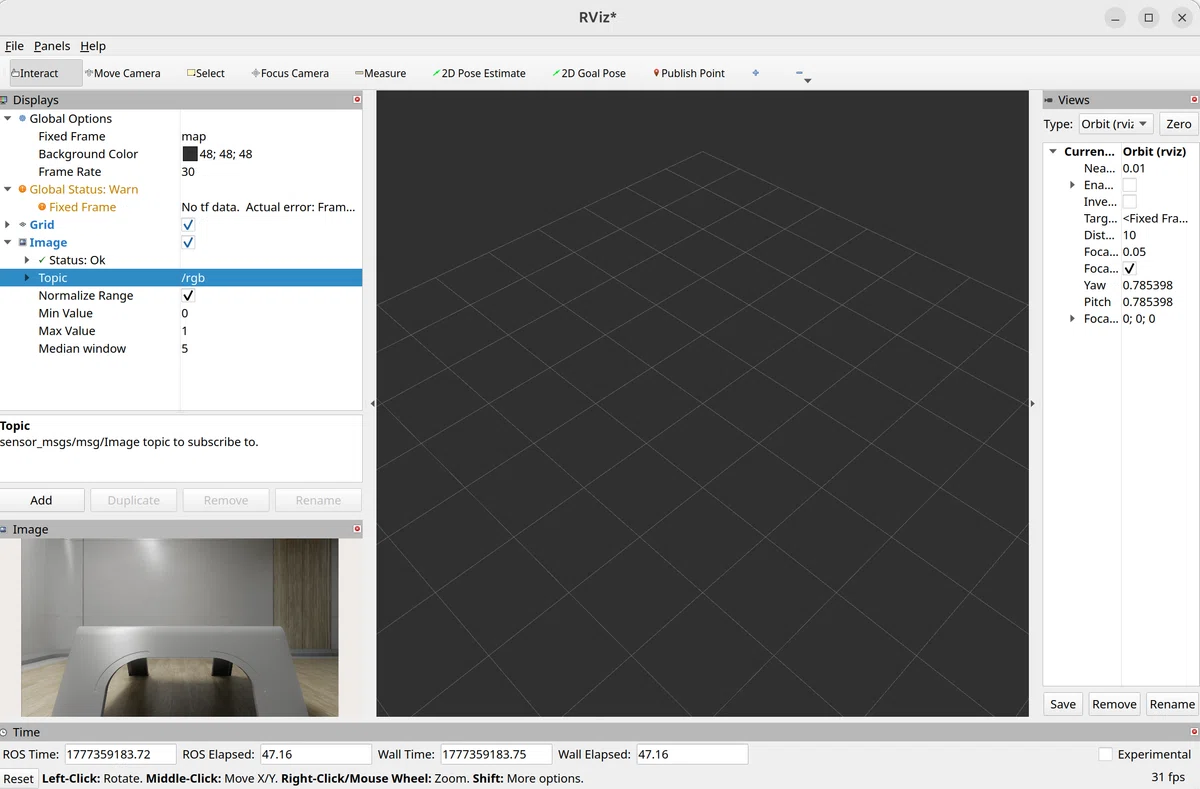Screen dimensions: 1200x789
Task: Click the Background Color swatch 48; 48; 48
Action: (x=190, y=154)
